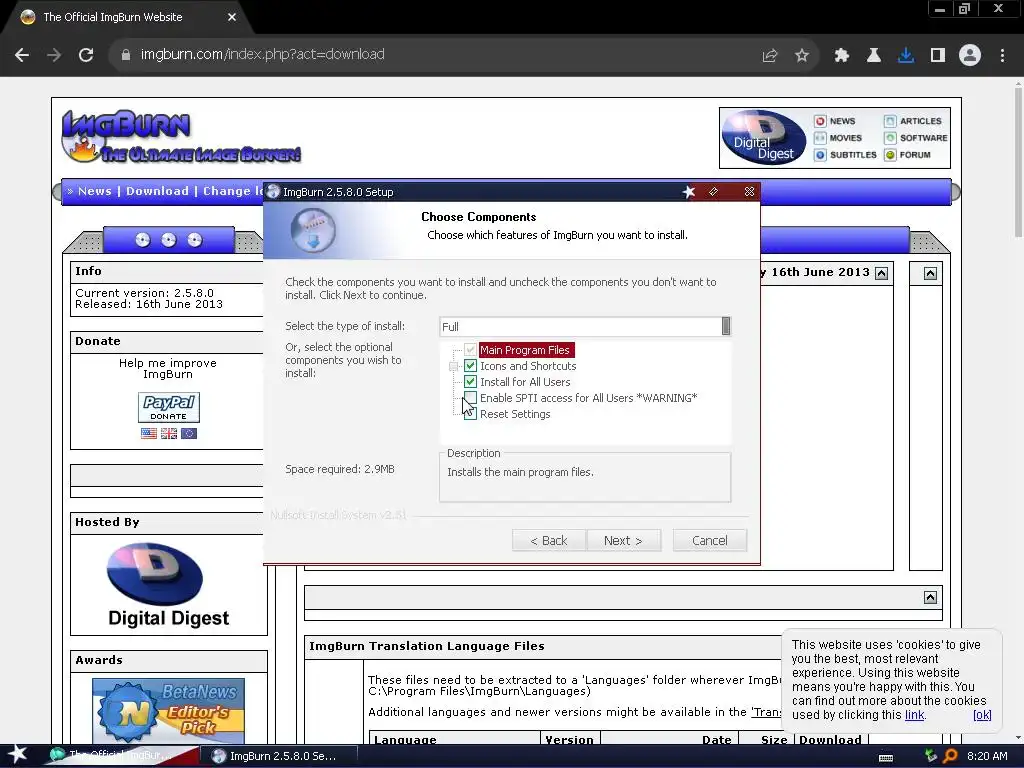The height and width of the screenshot is (768, 1024).
Task: Open the cookie policy link
Action: click(914, 715)
